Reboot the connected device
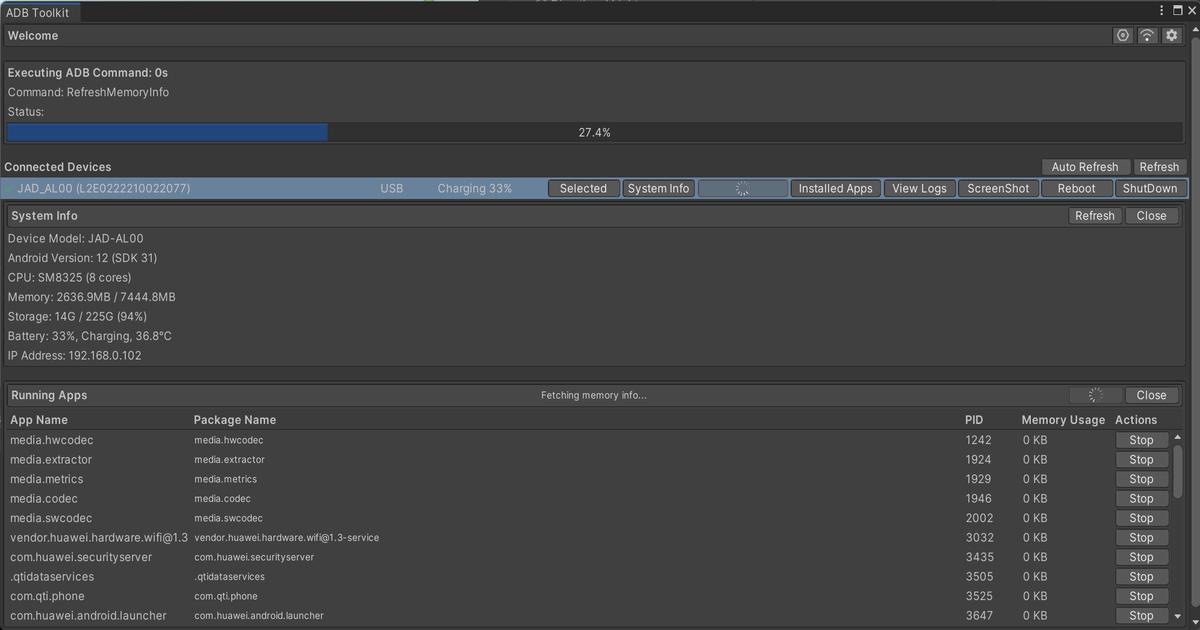 [x=1076, y=188]
